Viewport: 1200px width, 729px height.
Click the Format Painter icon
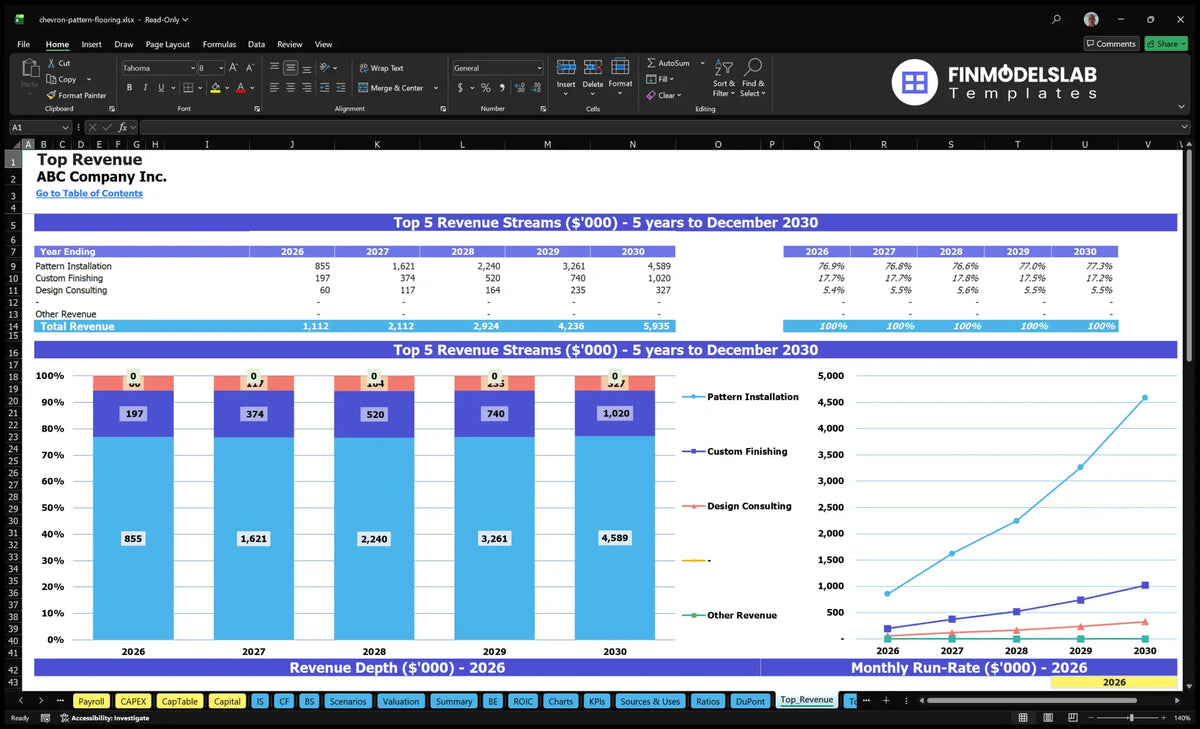click(51, 95)
